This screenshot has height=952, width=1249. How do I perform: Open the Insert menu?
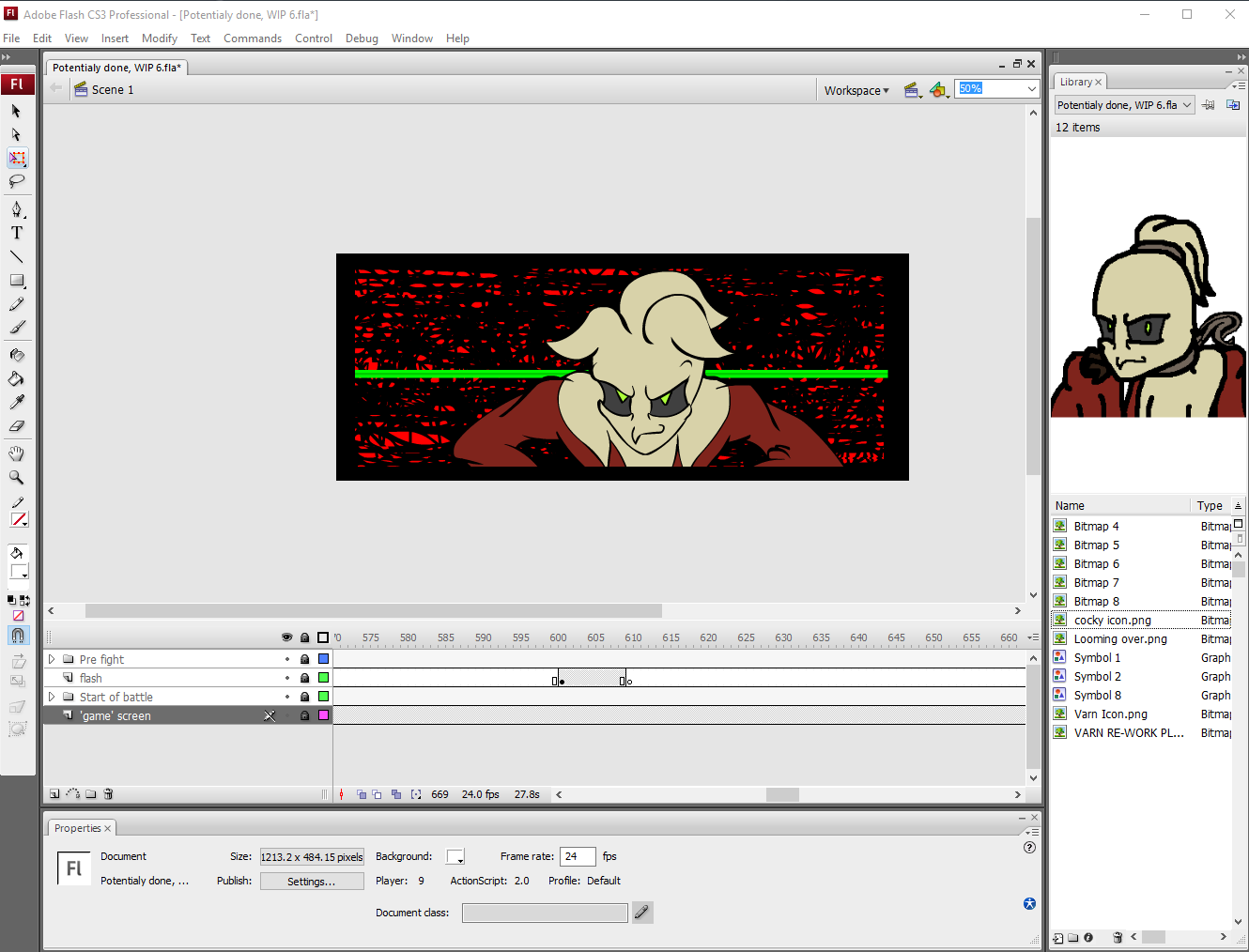tap(115, 38)
